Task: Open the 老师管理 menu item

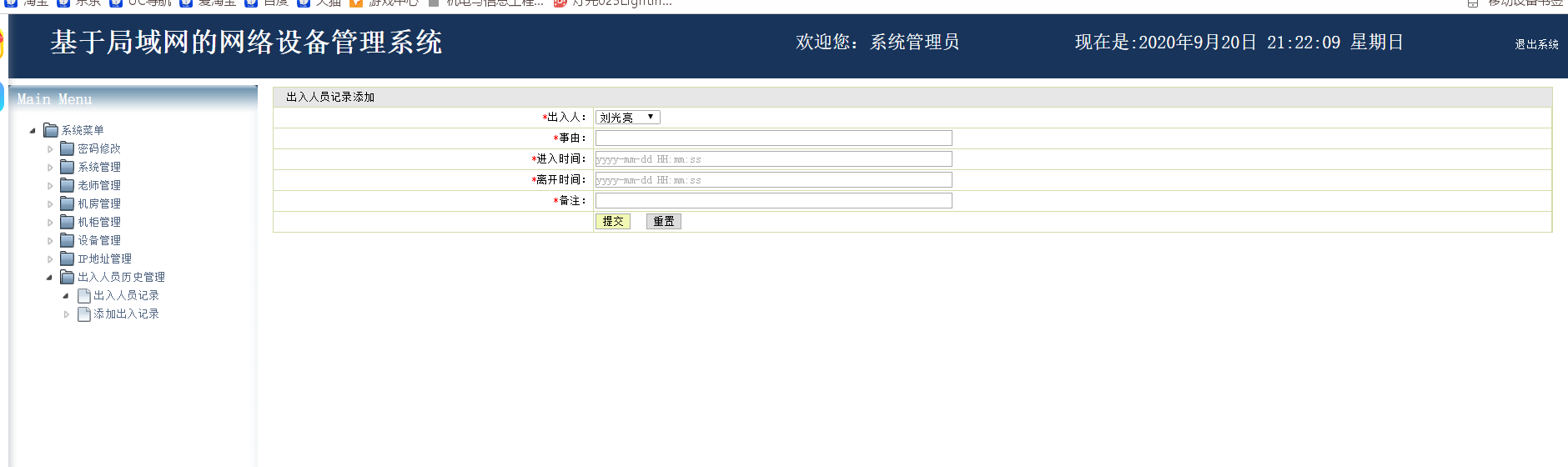Action: (99, 185)
